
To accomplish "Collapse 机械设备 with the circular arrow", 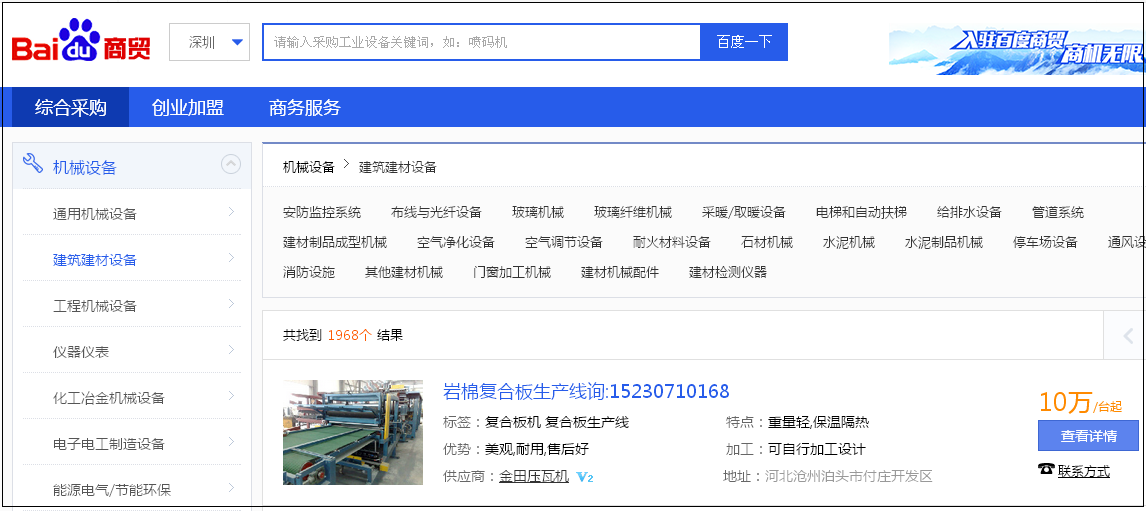I will point(230,165).
